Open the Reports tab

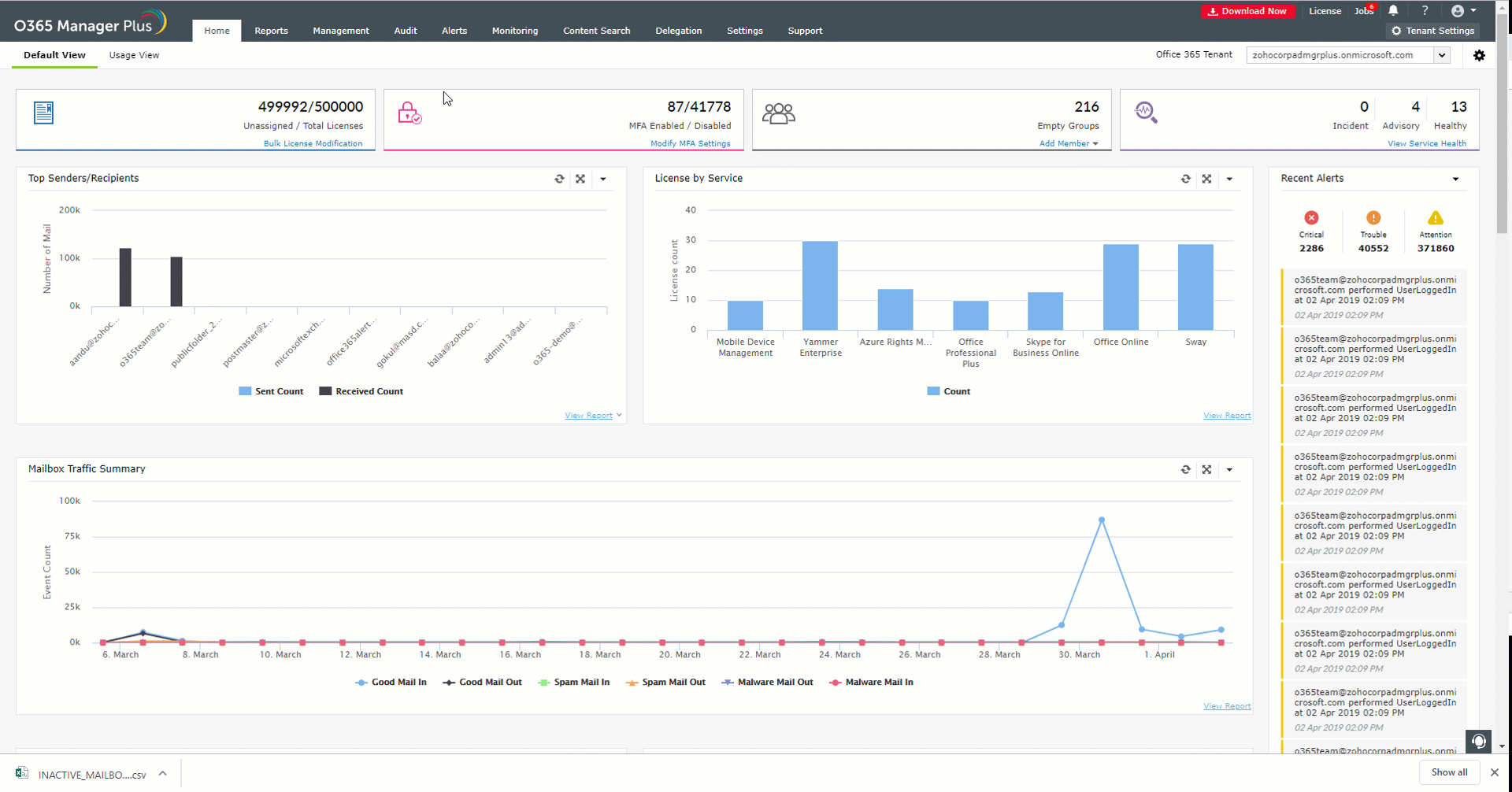[x=271, y=31]
